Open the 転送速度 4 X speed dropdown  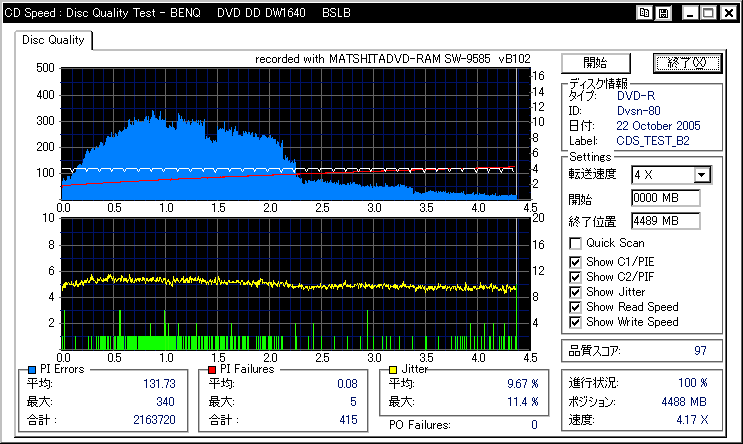[x=702, y=175]
